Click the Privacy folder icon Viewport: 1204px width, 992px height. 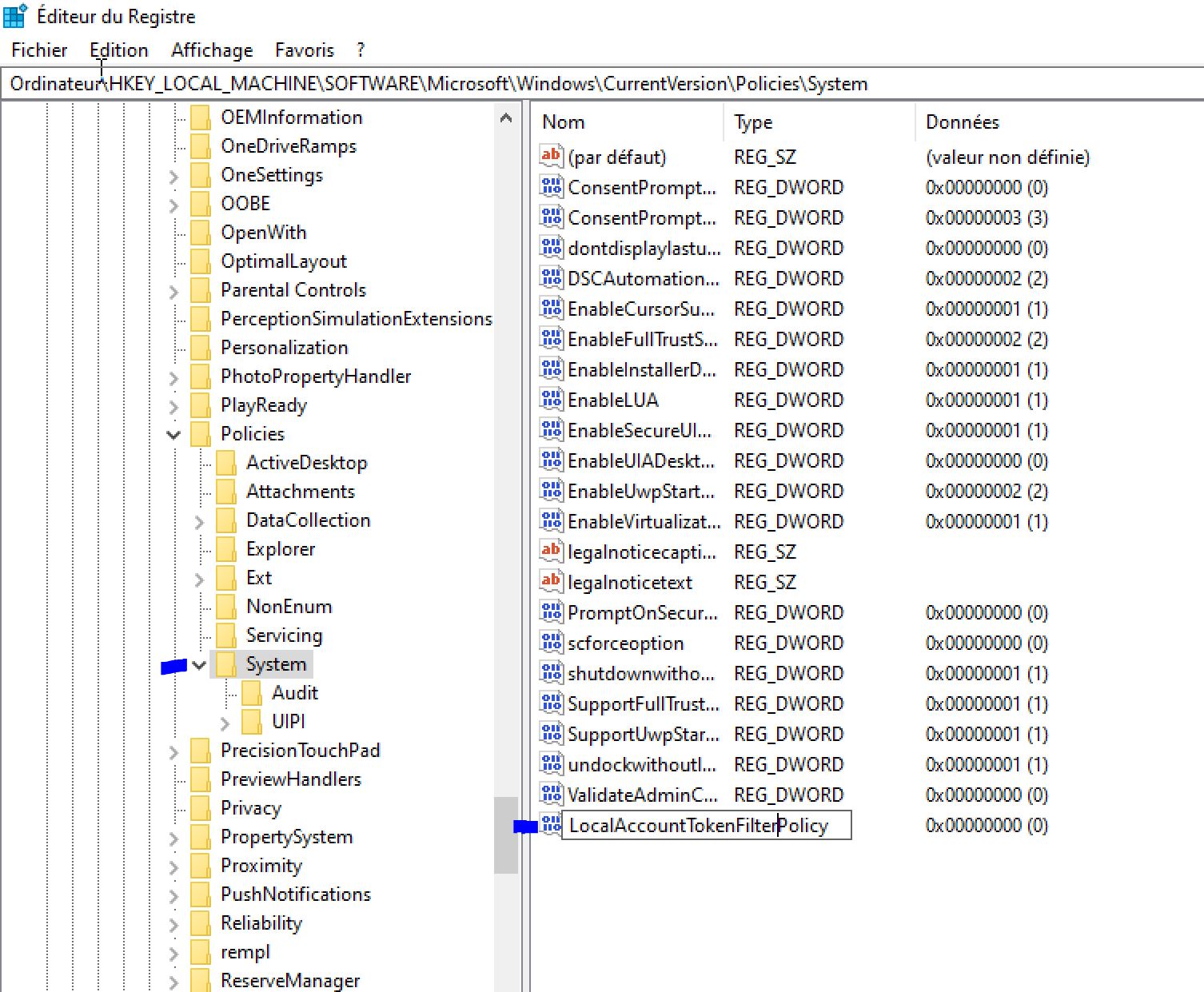[201, 808]
